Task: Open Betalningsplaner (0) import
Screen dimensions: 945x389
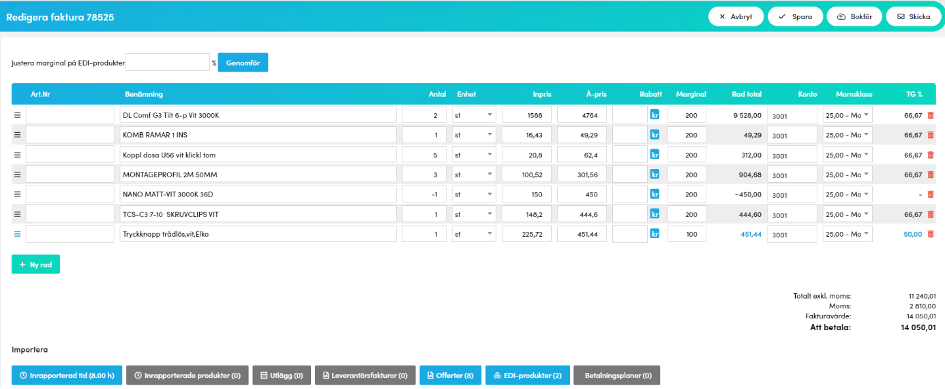Action: 617,375
